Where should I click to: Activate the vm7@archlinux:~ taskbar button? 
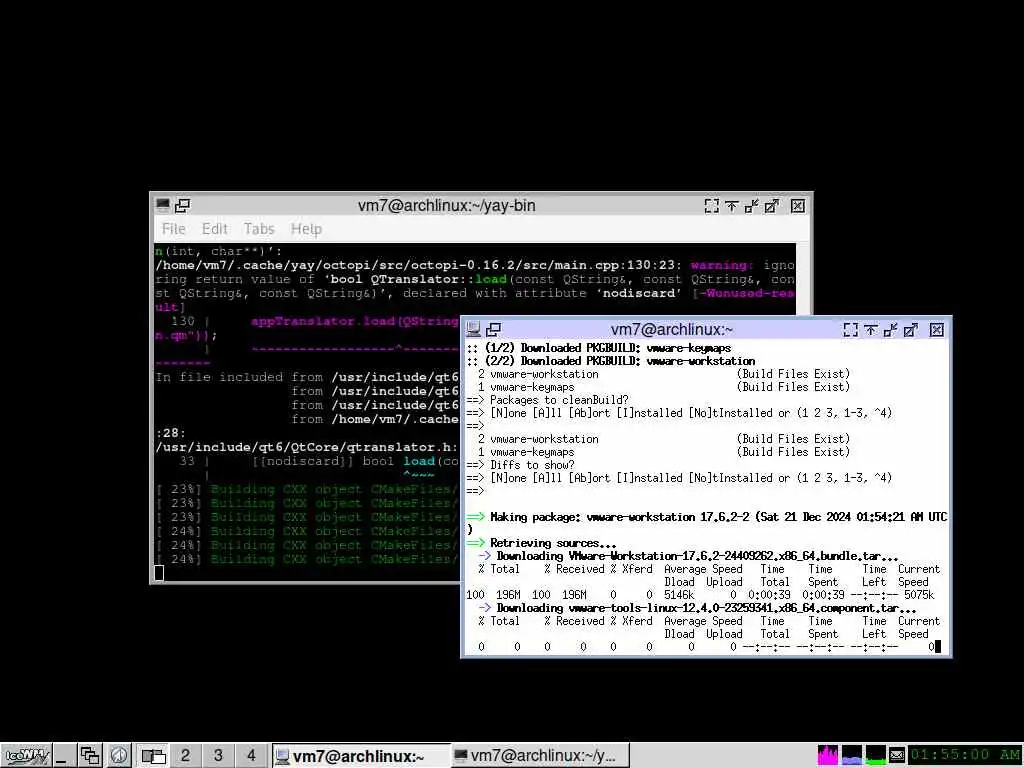click(x=360, y=756)
